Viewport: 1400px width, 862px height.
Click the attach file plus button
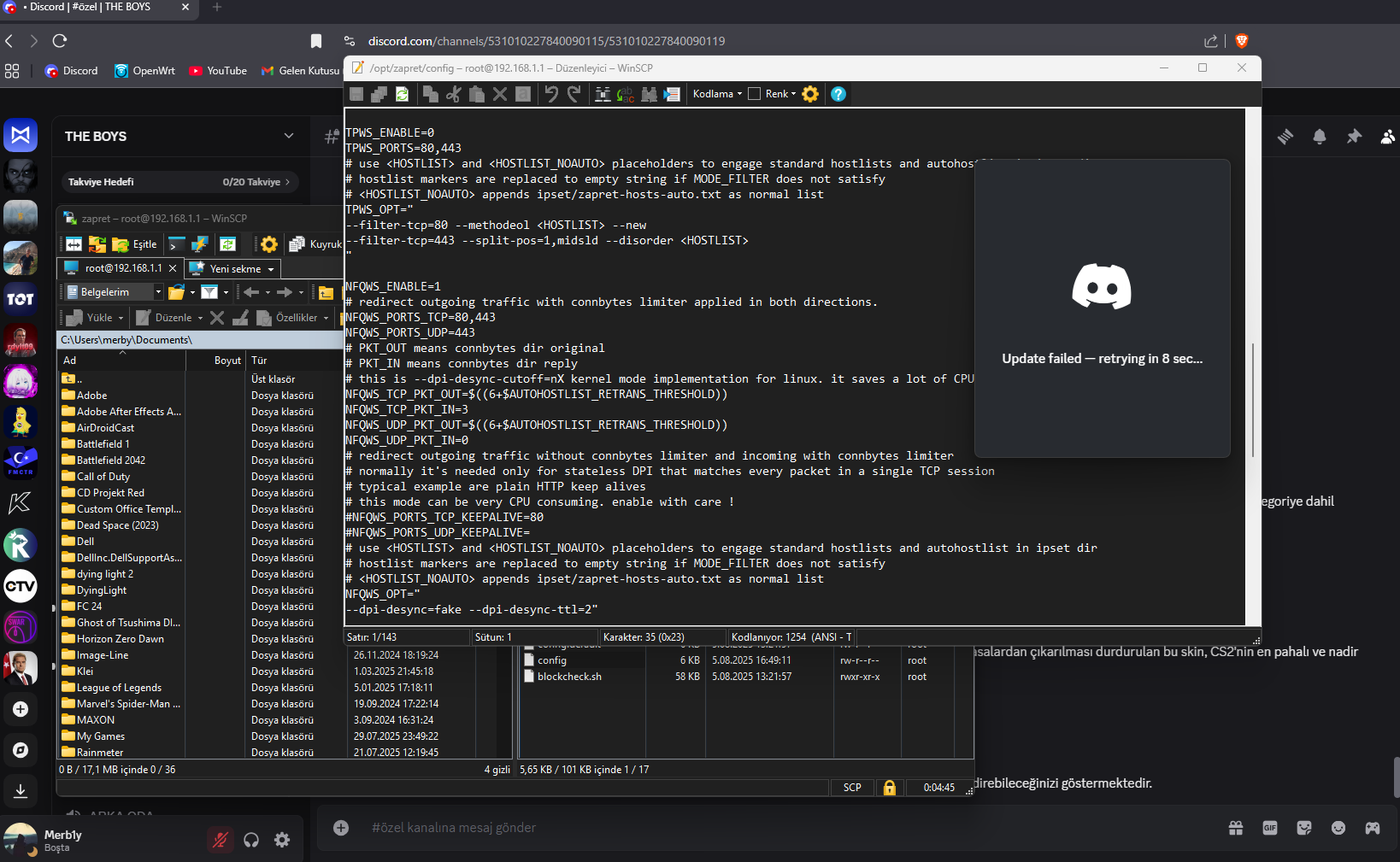pyautogui.click(x=341, y=828)
